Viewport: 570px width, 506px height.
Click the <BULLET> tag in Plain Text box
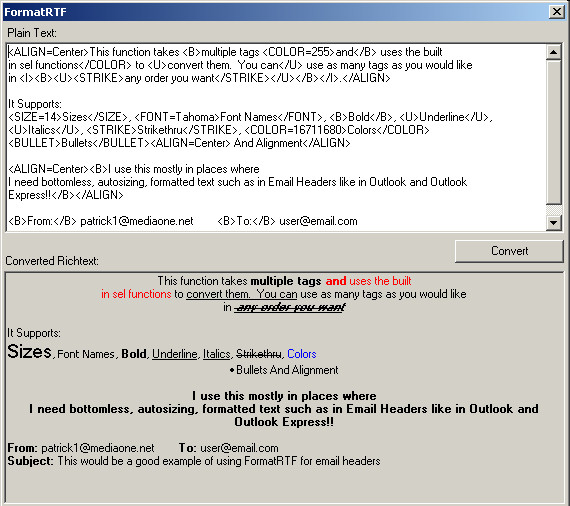click(35, 143)
